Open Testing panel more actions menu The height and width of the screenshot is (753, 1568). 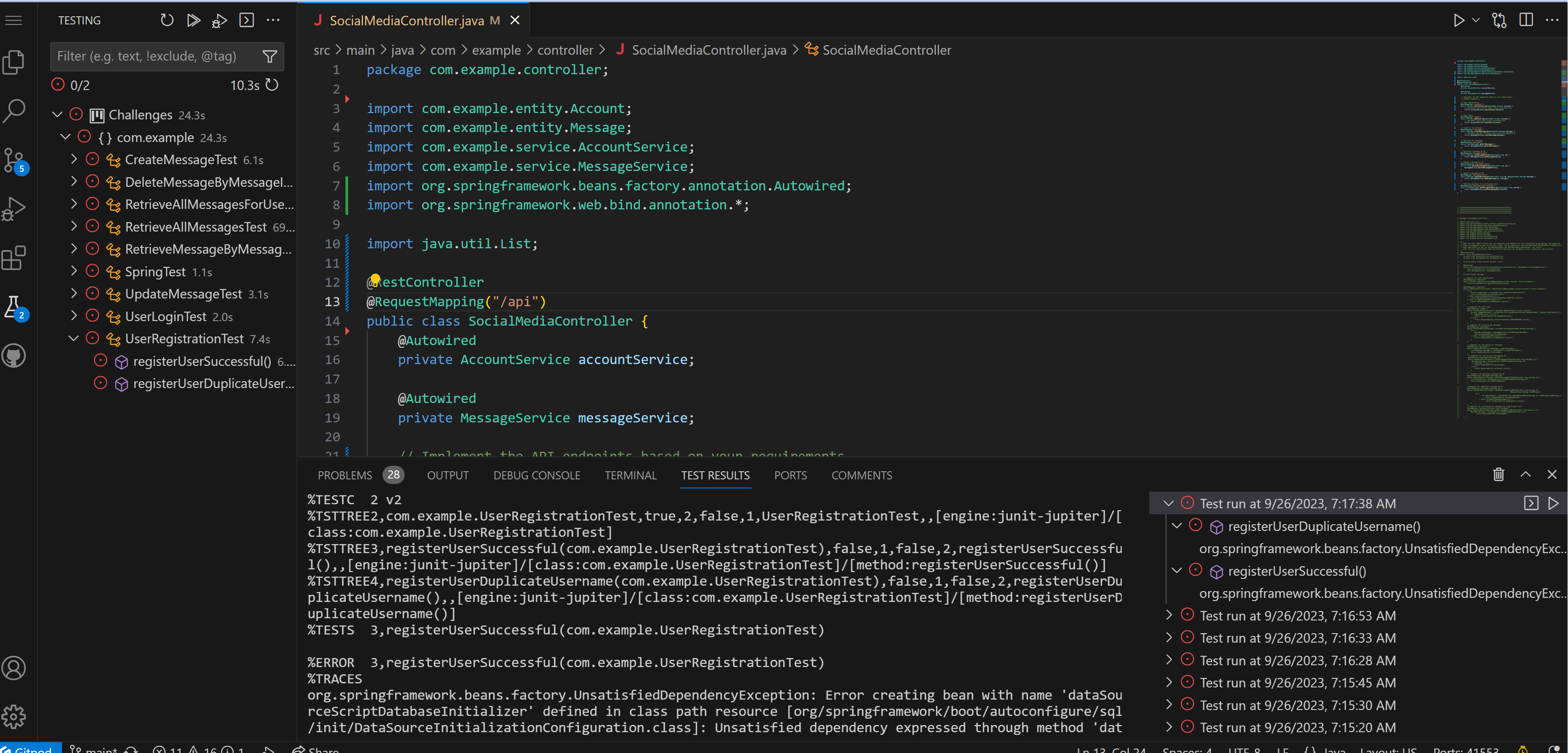273,20
